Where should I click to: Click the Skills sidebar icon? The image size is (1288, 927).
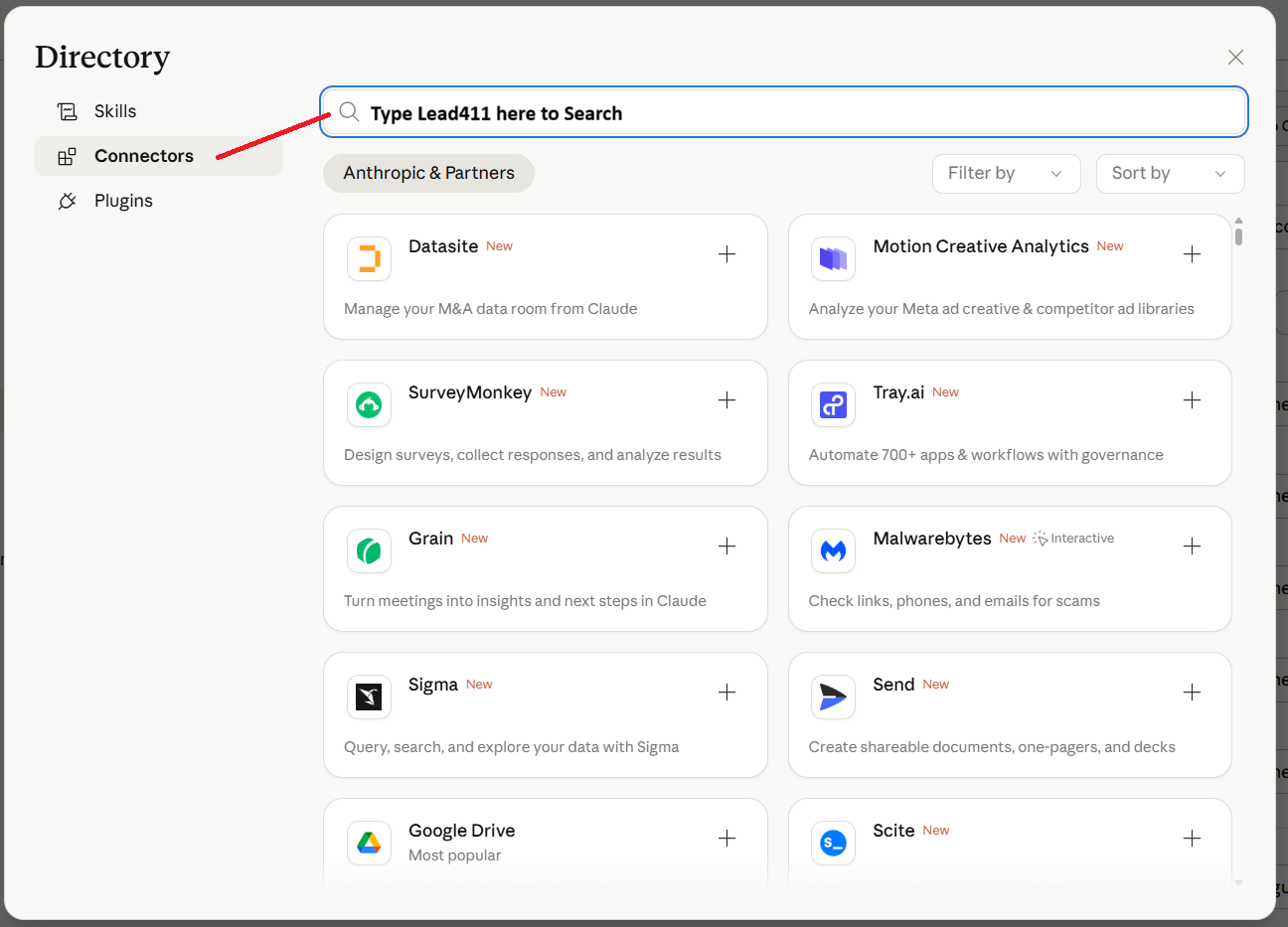coord(67,111)
